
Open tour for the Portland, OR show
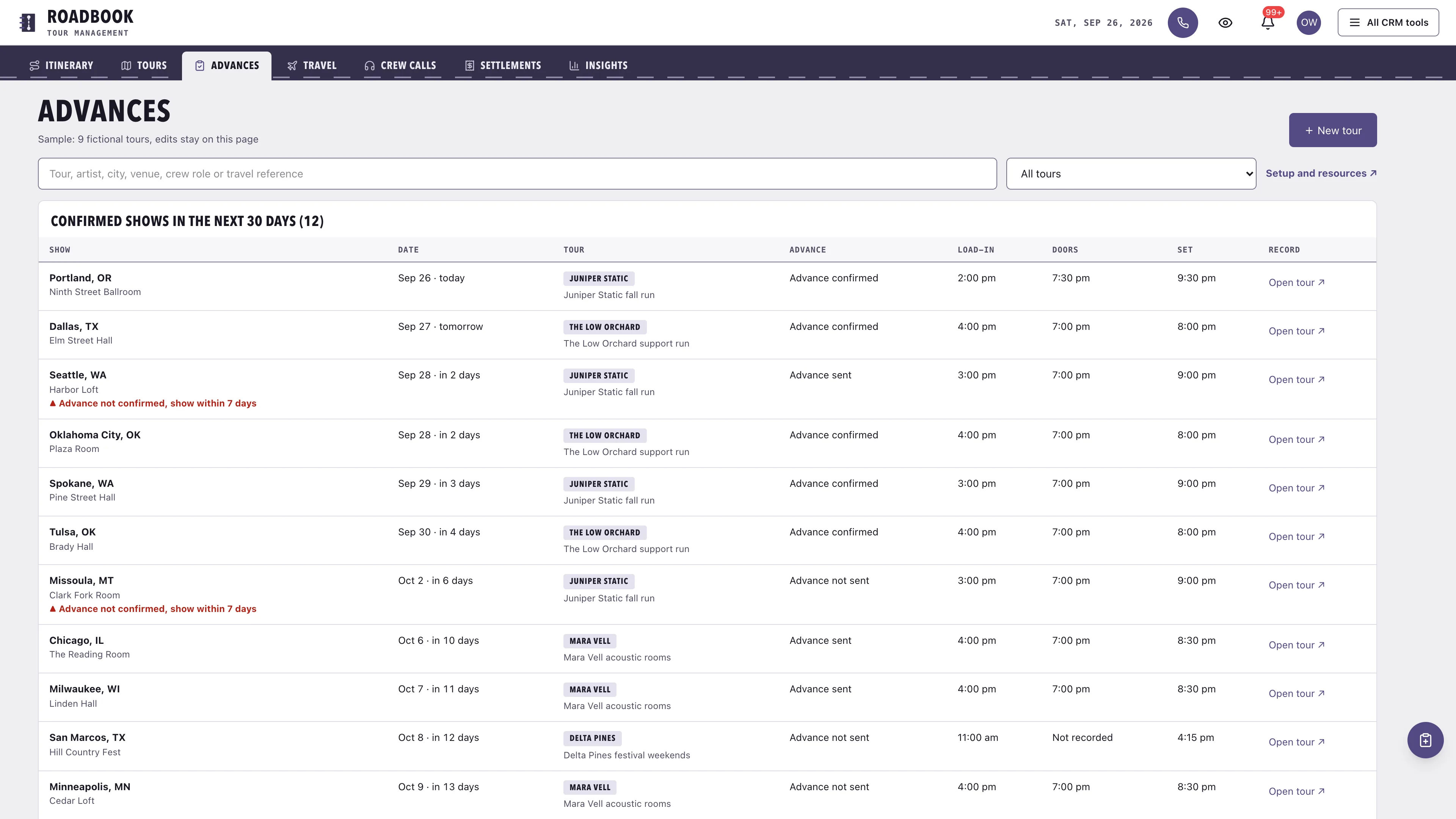1296,282
